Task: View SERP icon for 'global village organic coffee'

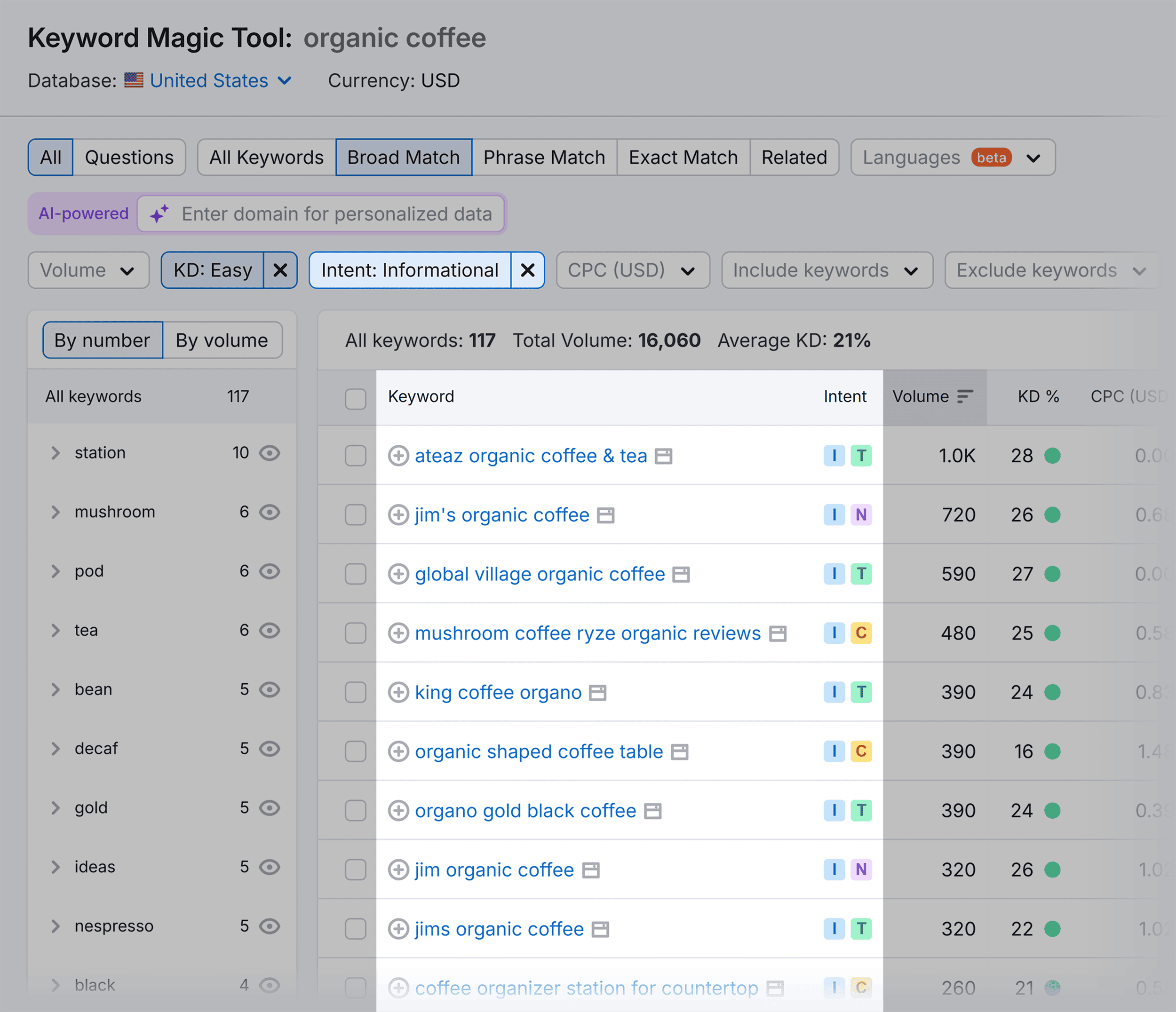Action: pyautogui.click(x=681, y=575)
